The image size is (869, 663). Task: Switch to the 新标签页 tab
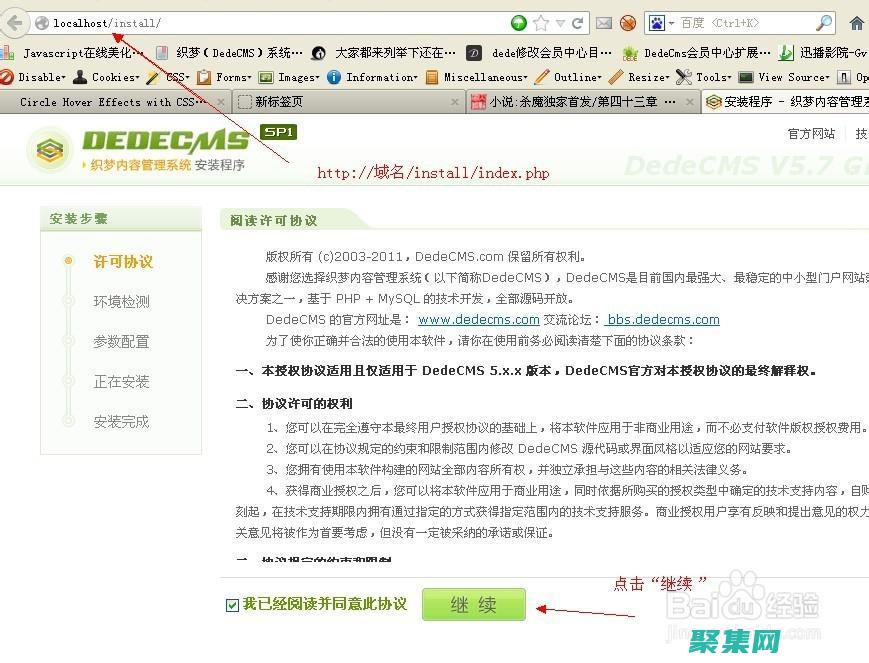pyautogui.click(x=280, y=101)
